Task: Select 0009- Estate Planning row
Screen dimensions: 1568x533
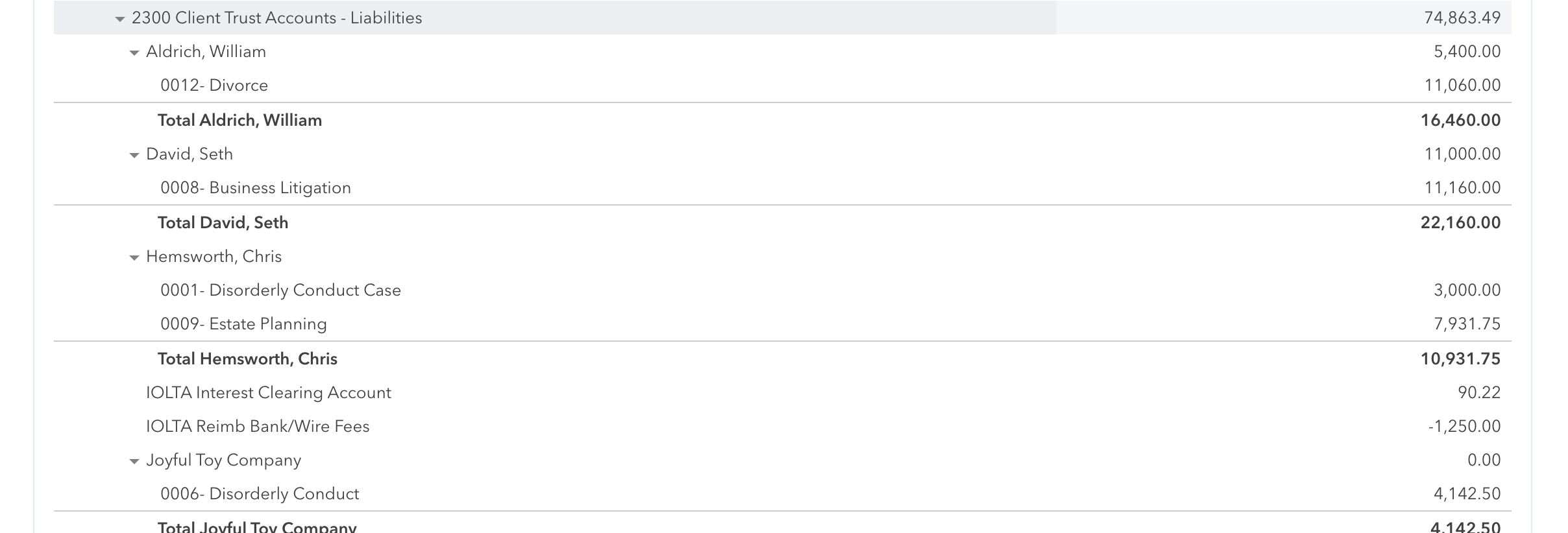Action: pyautogui.click(x=243, y=324)
